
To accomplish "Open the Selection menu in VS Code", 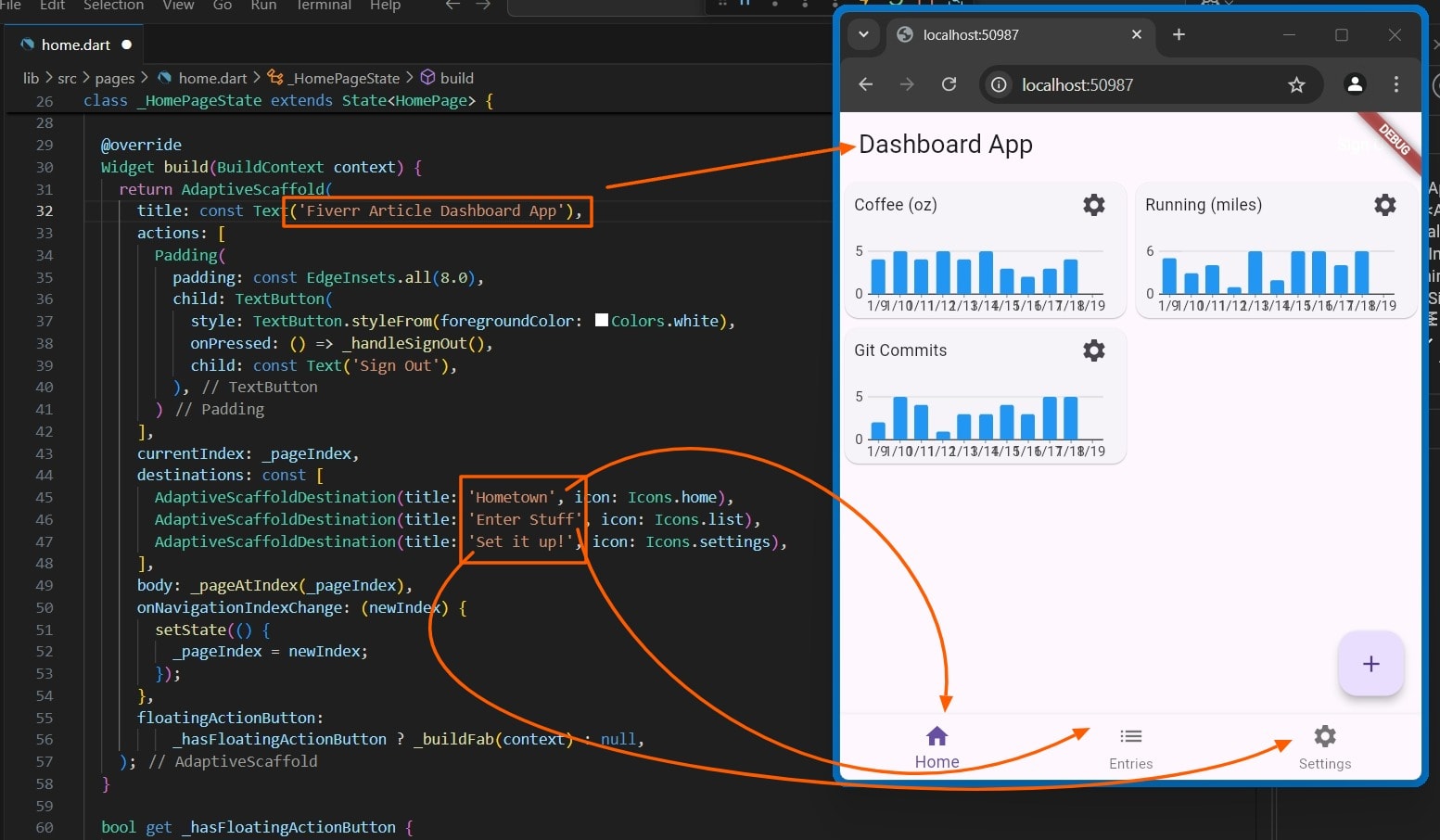I will 113,6.
